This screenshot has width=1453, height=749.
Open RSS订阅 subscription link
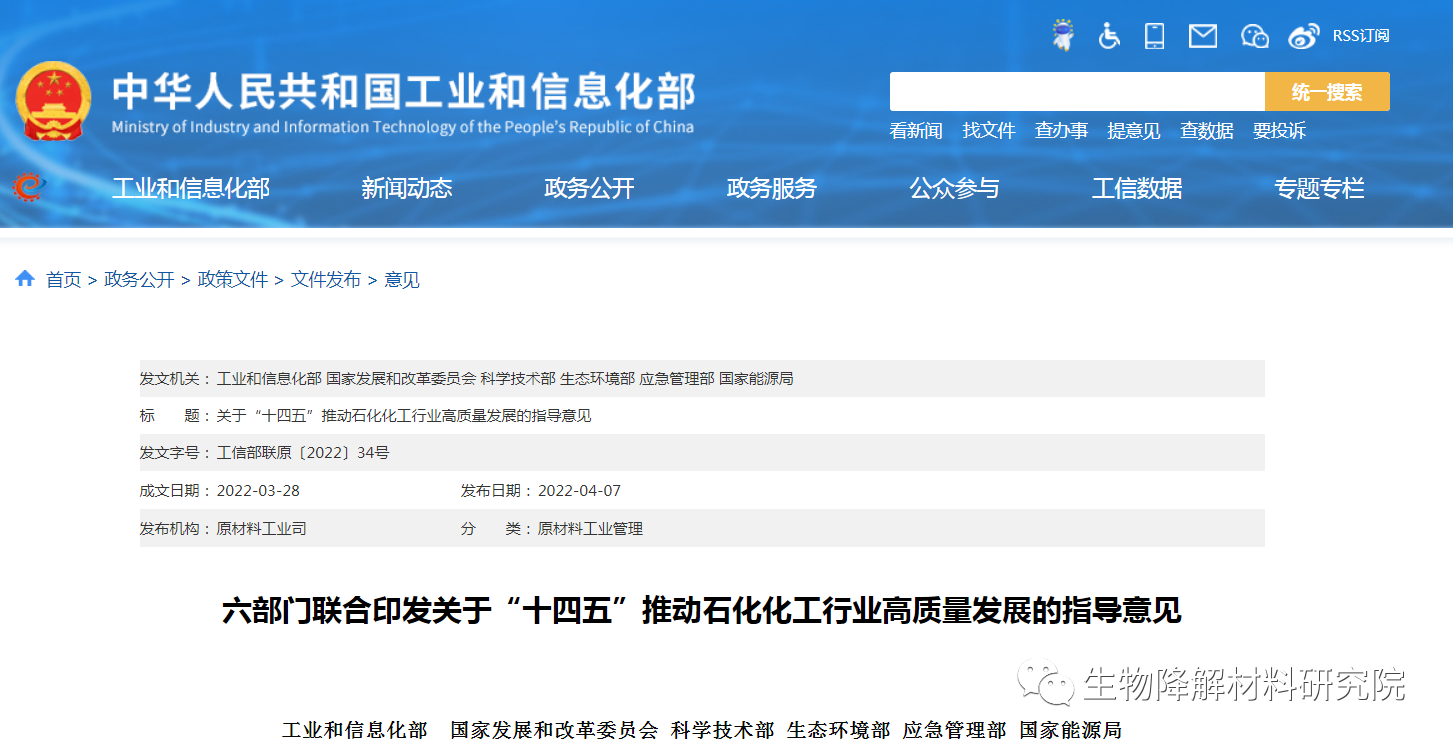1360,36
